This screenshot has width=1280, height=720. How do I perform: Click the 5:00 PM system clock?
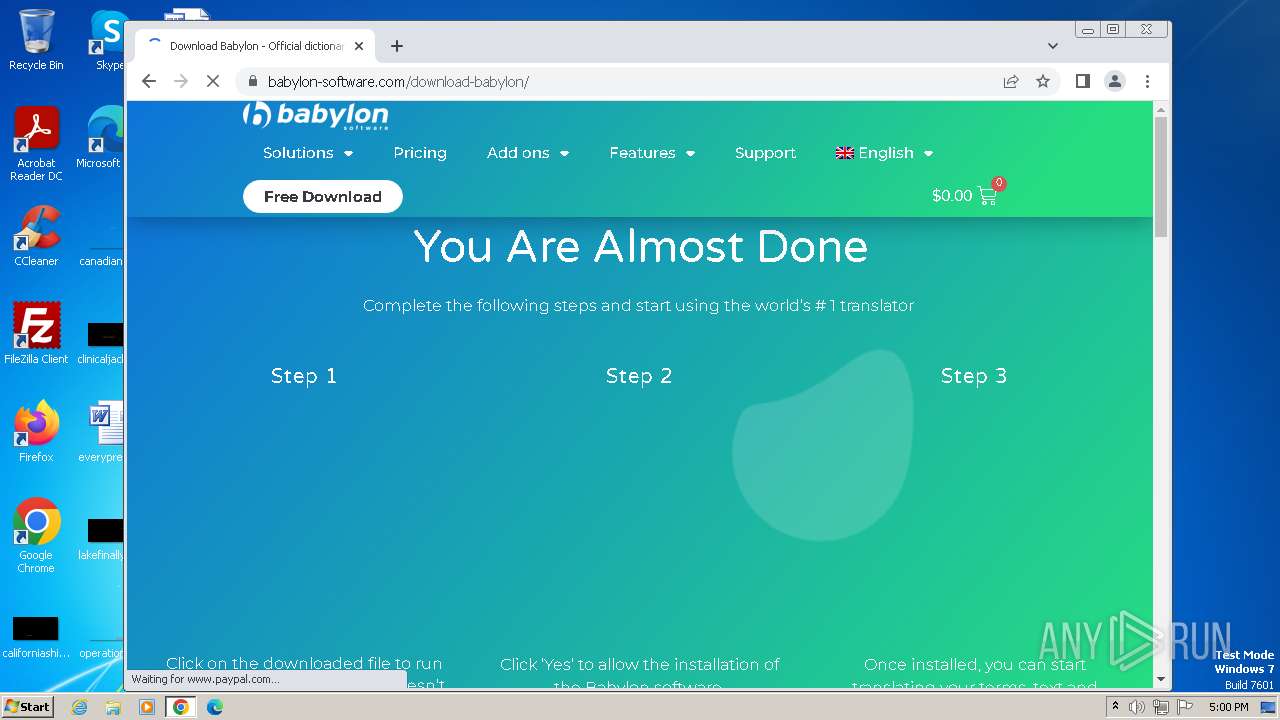pyautogui.click(x=1228, y=707)
